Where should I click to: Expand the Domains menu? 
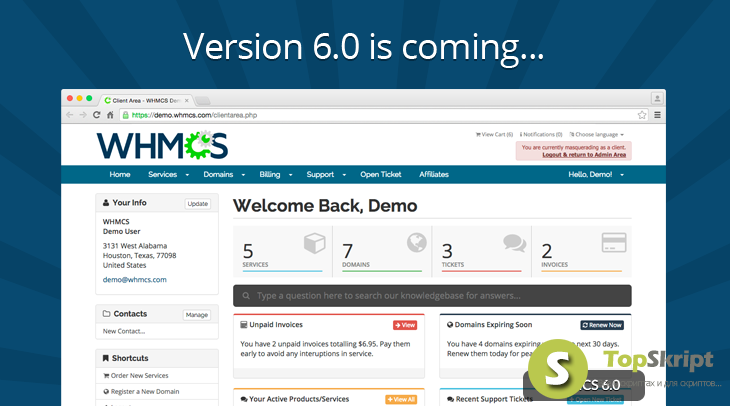(x=224, y=175)
